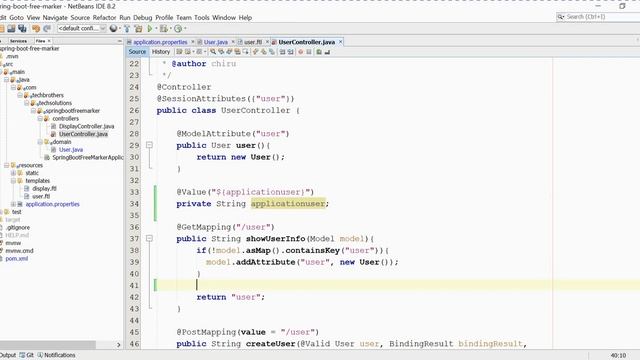The image size is (640, 360).
Task: Click the Stop Macro Recording icon
Action: 309,52
